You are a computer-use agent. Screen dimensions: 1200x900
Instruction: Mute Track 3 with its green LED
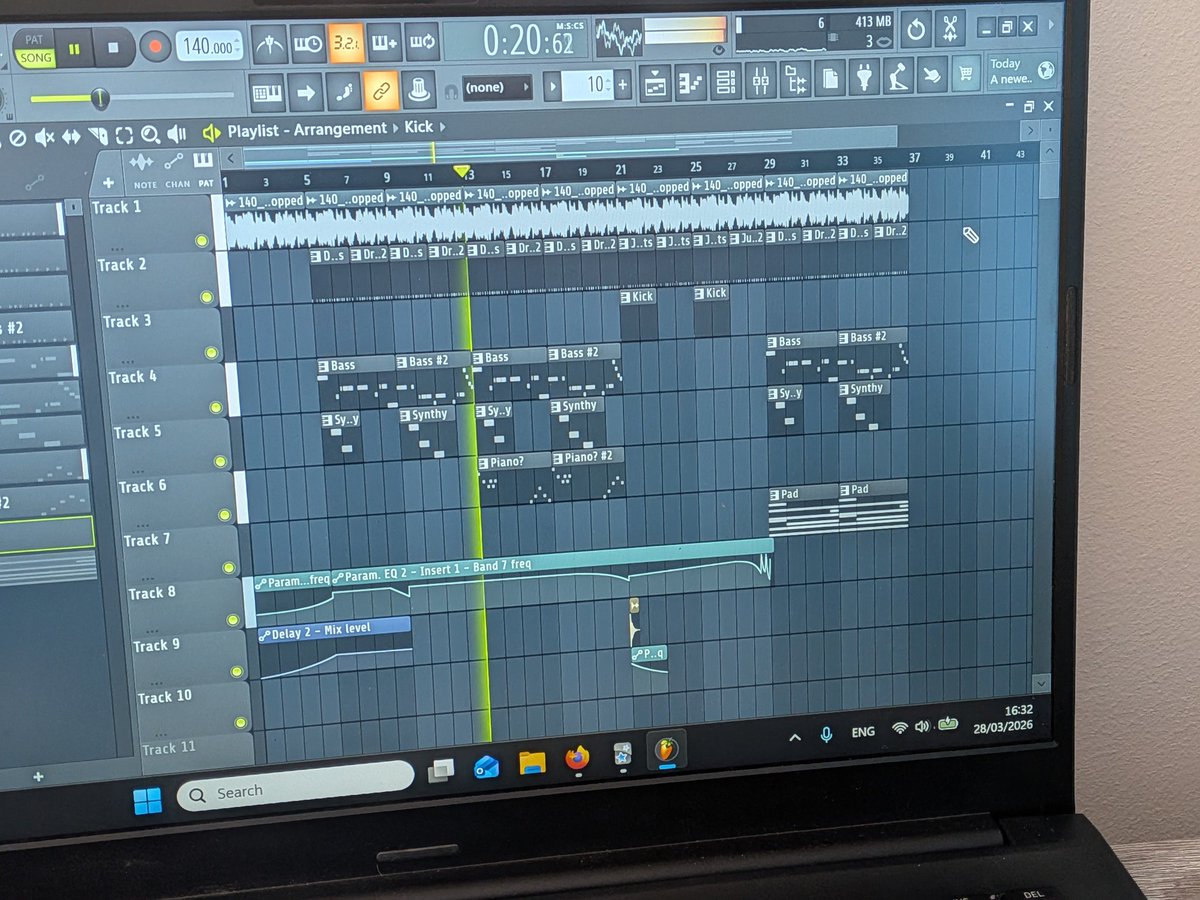click(211, 353)
